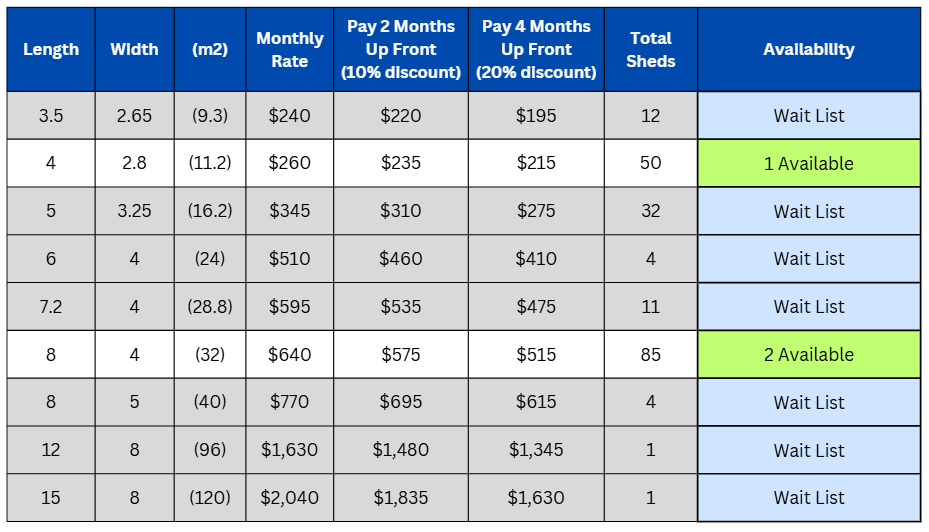Select the 7.2 length cell

(51, 307)
